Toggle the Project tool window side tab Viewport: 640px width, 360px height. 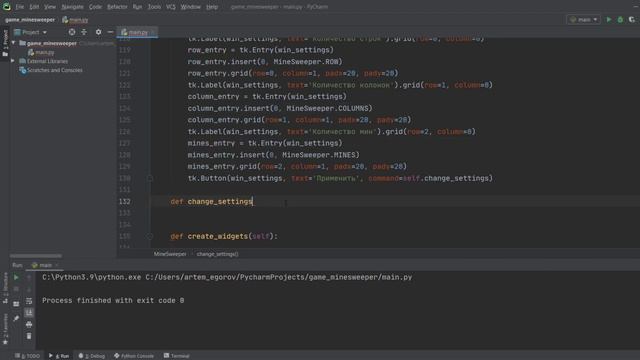[5, 43]
